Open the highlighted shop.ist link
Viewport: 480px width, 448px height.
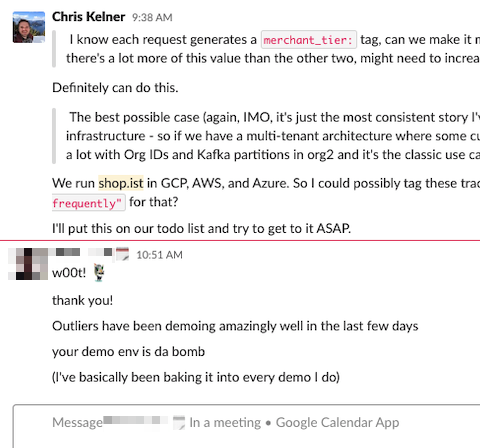click(x=121, y=183)
